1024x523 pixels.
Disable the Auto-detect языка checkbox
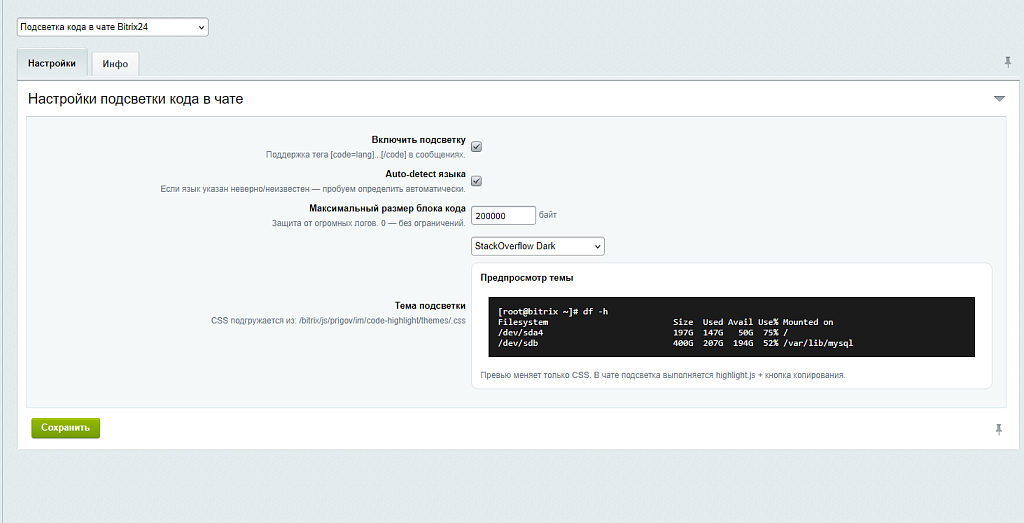pyautogui.click(x=477, y=181)
